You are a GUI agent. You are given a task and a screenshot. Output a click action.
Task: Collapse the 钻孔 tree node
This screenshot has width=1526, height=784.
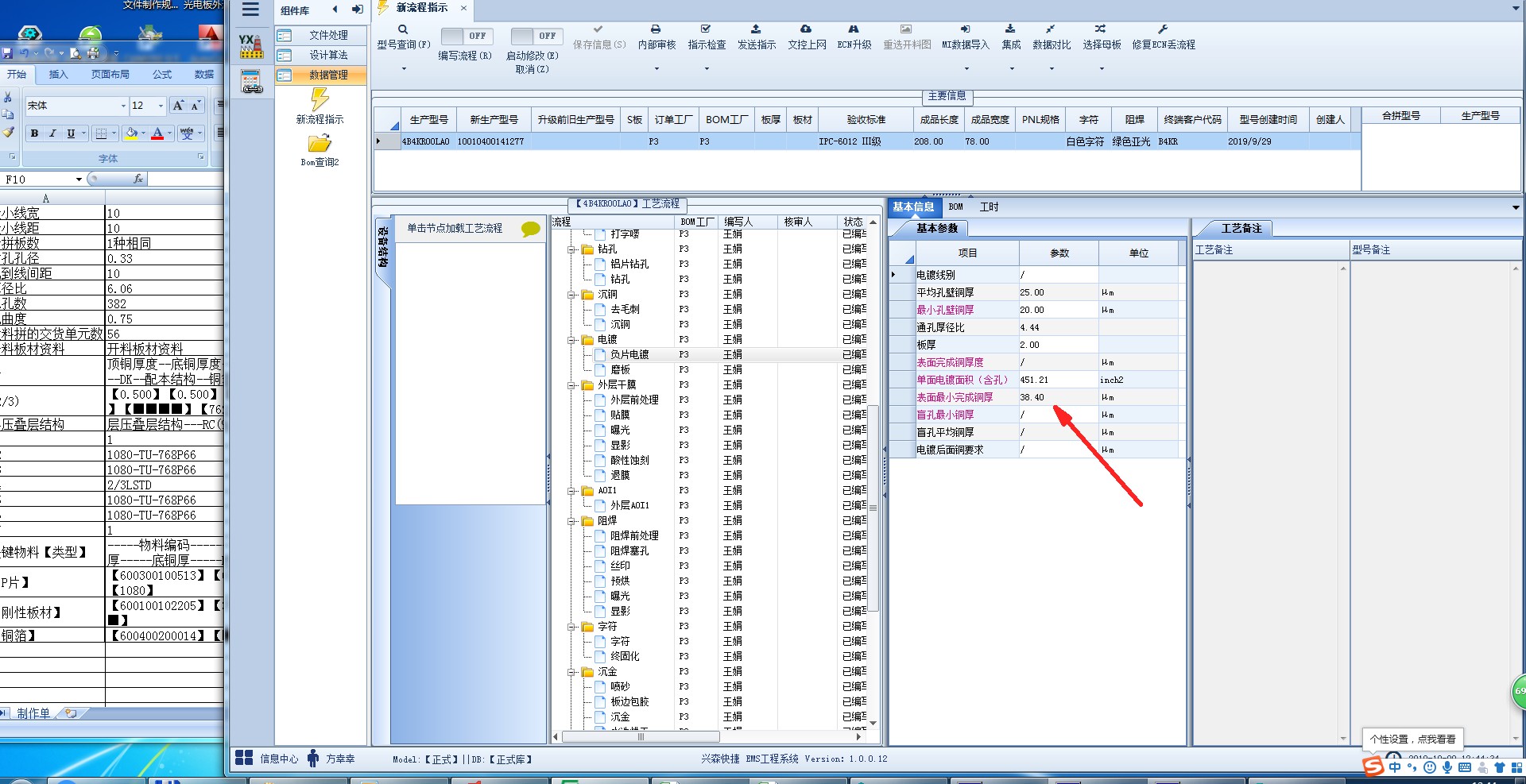(571, 249)
